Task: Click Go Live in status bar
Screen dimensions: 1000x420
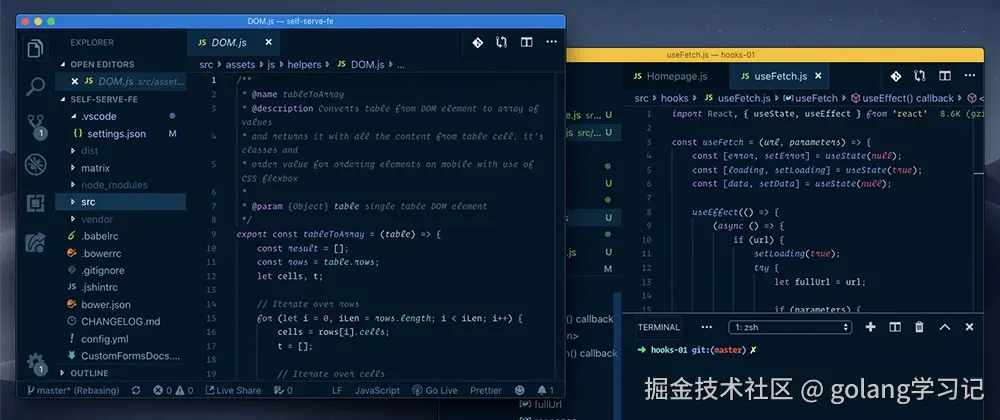Action: click(435, 390)
